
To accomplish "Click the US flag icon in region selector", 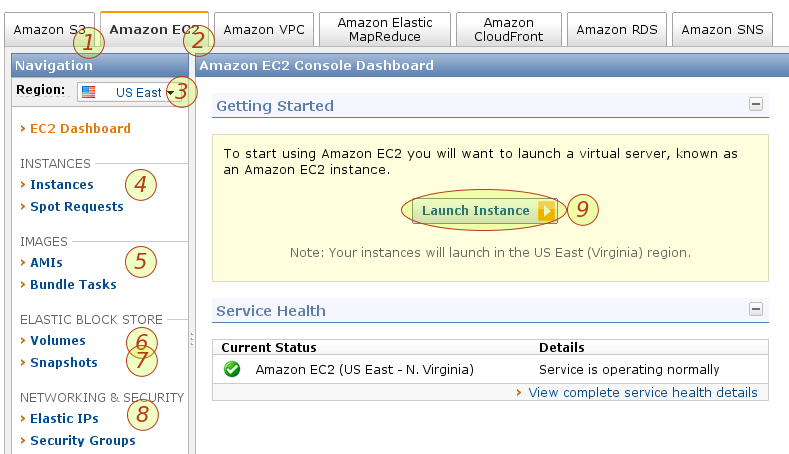I will tap(88, 92).
